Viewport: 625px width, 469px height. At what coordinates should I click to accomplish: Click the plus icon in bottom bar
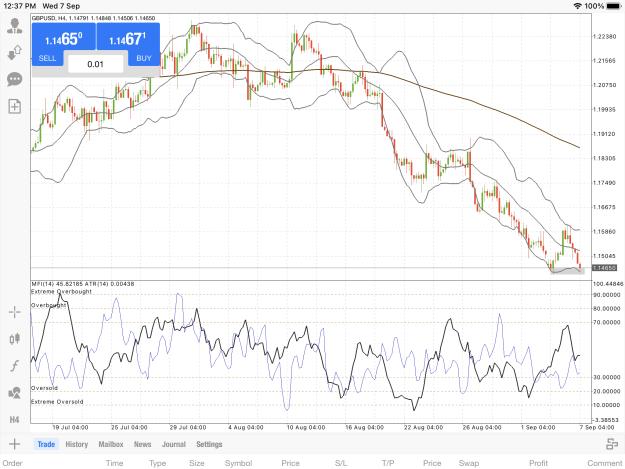point(14,444)
